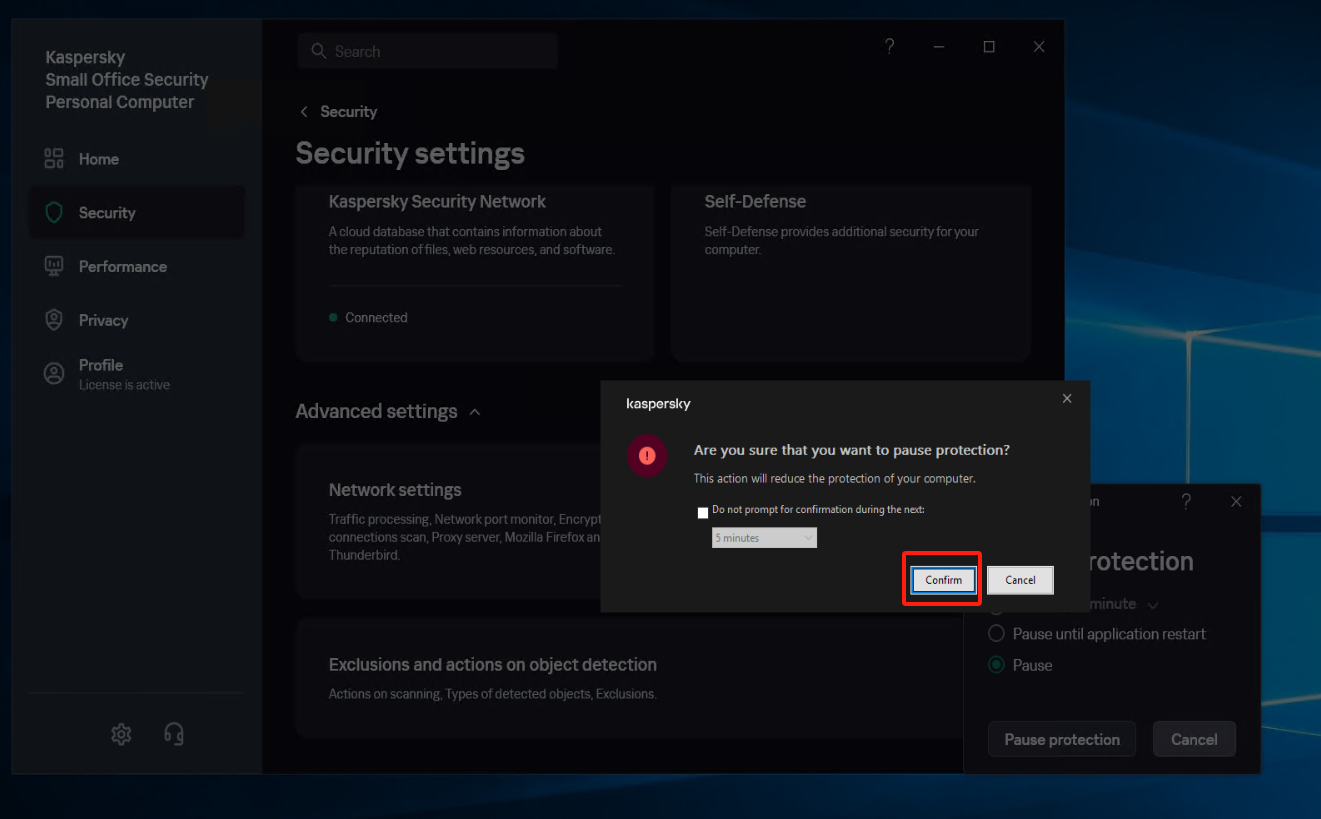Open help with main window question mark
Screen dimensions: 1321x819
(x=889, y=46)
